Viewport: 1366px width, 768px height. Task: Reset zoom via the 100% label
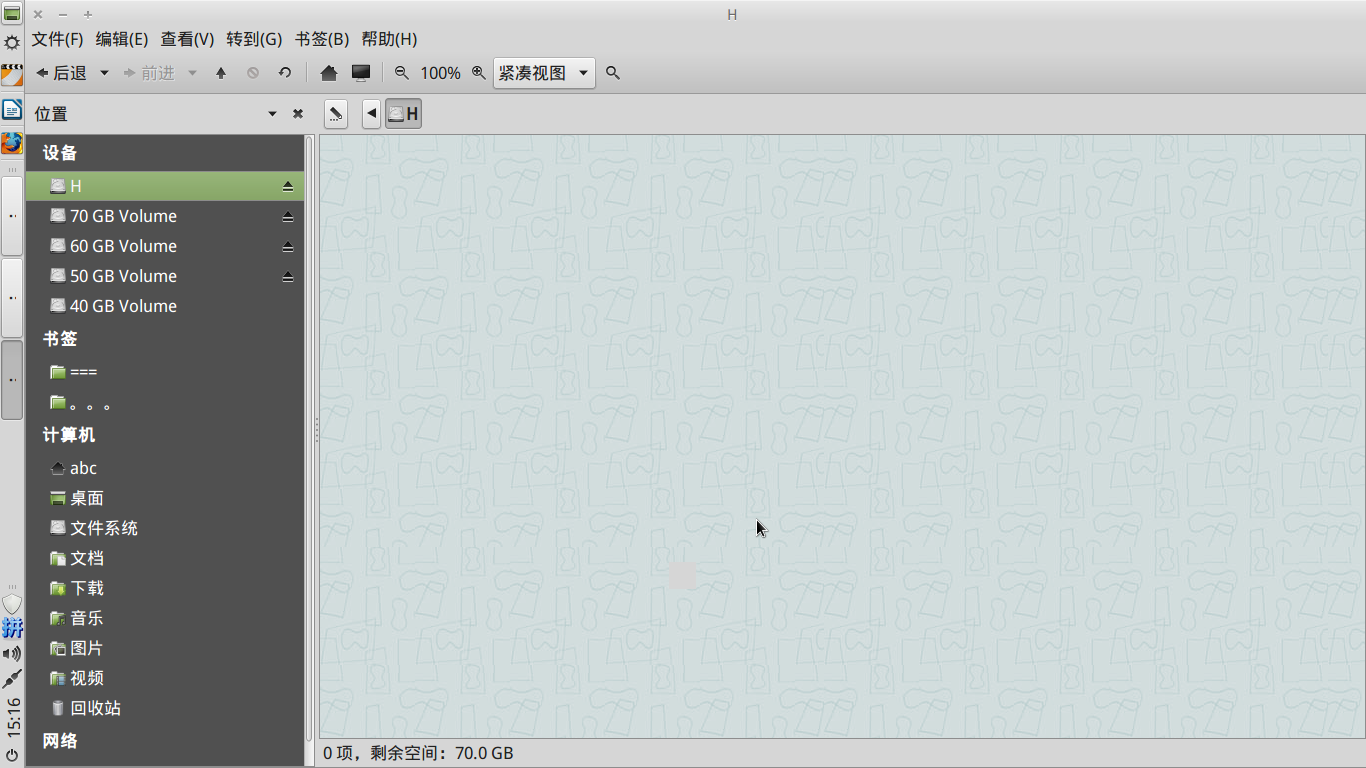440,73
